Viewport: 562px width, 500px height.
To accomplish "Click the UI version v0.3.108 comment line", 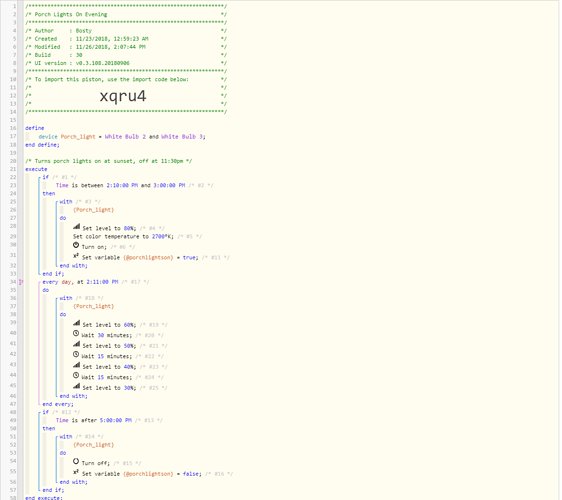I will point(126,63).
